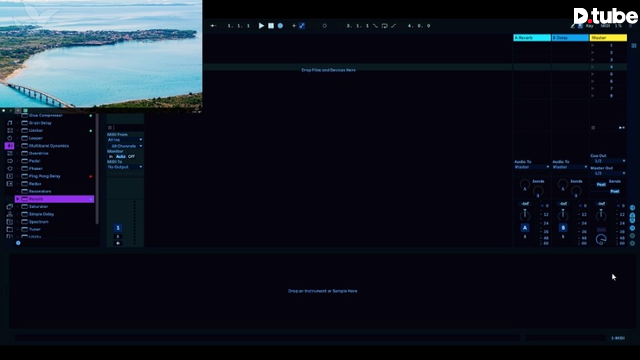Open the All Channels dropdown
Screen dimensions: 640x360
pyautogui.click(x=125, y=146)
